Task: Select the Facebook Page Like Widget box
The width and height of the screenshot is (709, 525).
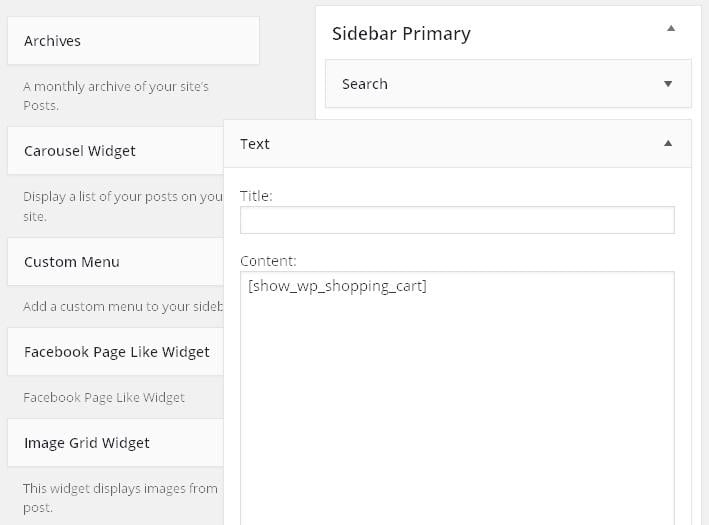Action: point(116,352)
